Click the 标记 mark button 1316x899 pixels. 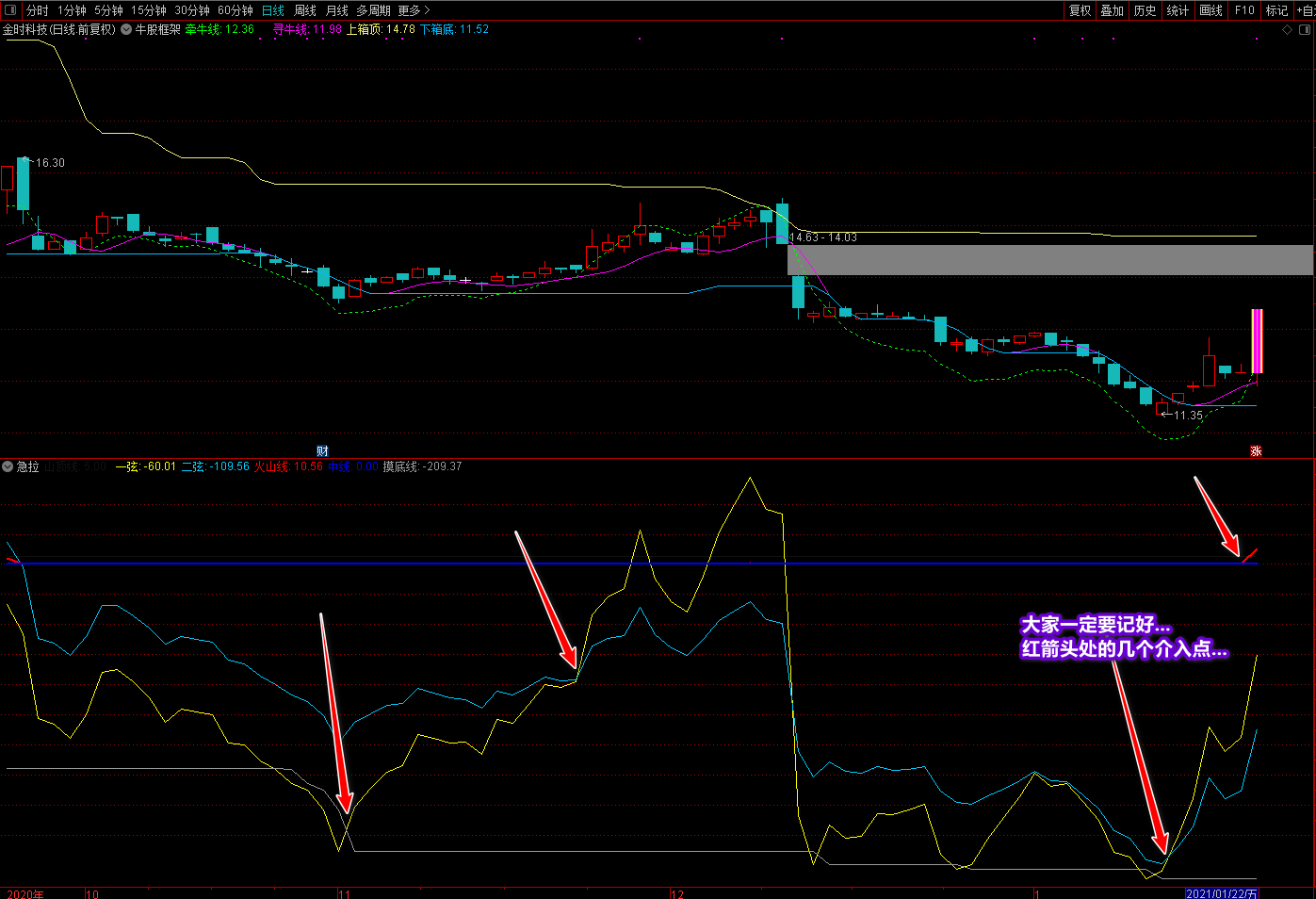pos(1276,10)
